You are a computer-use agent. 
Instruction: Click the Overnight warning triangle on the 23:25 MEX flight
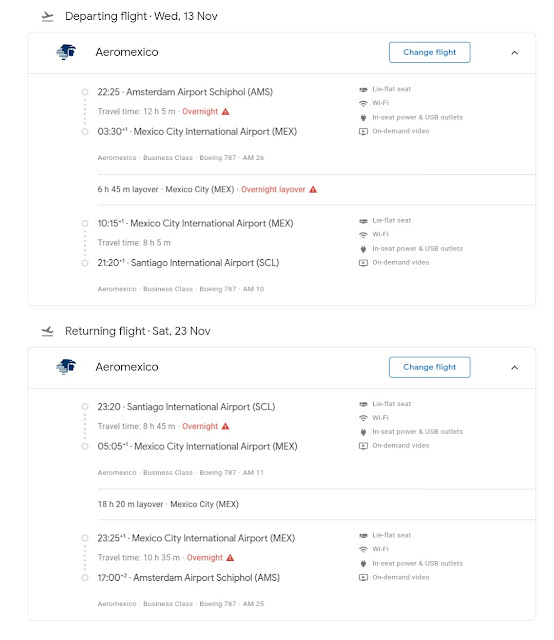[x=230, y=558]
